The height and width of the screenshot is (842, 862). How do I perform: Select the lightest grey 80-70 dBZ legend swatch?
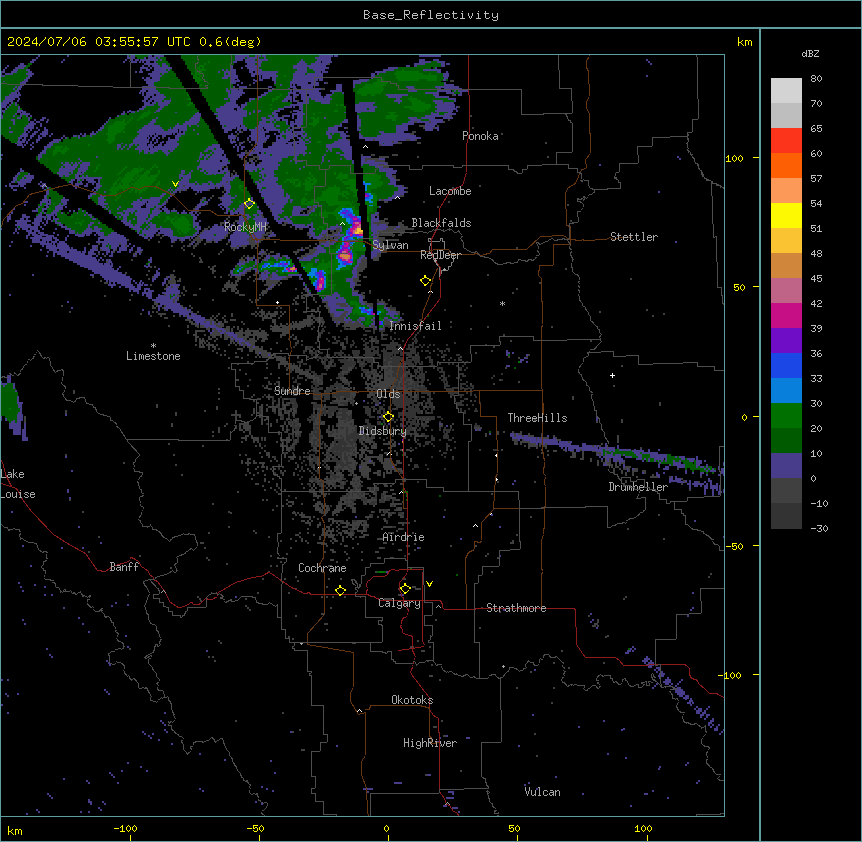[x=786, y=91]
